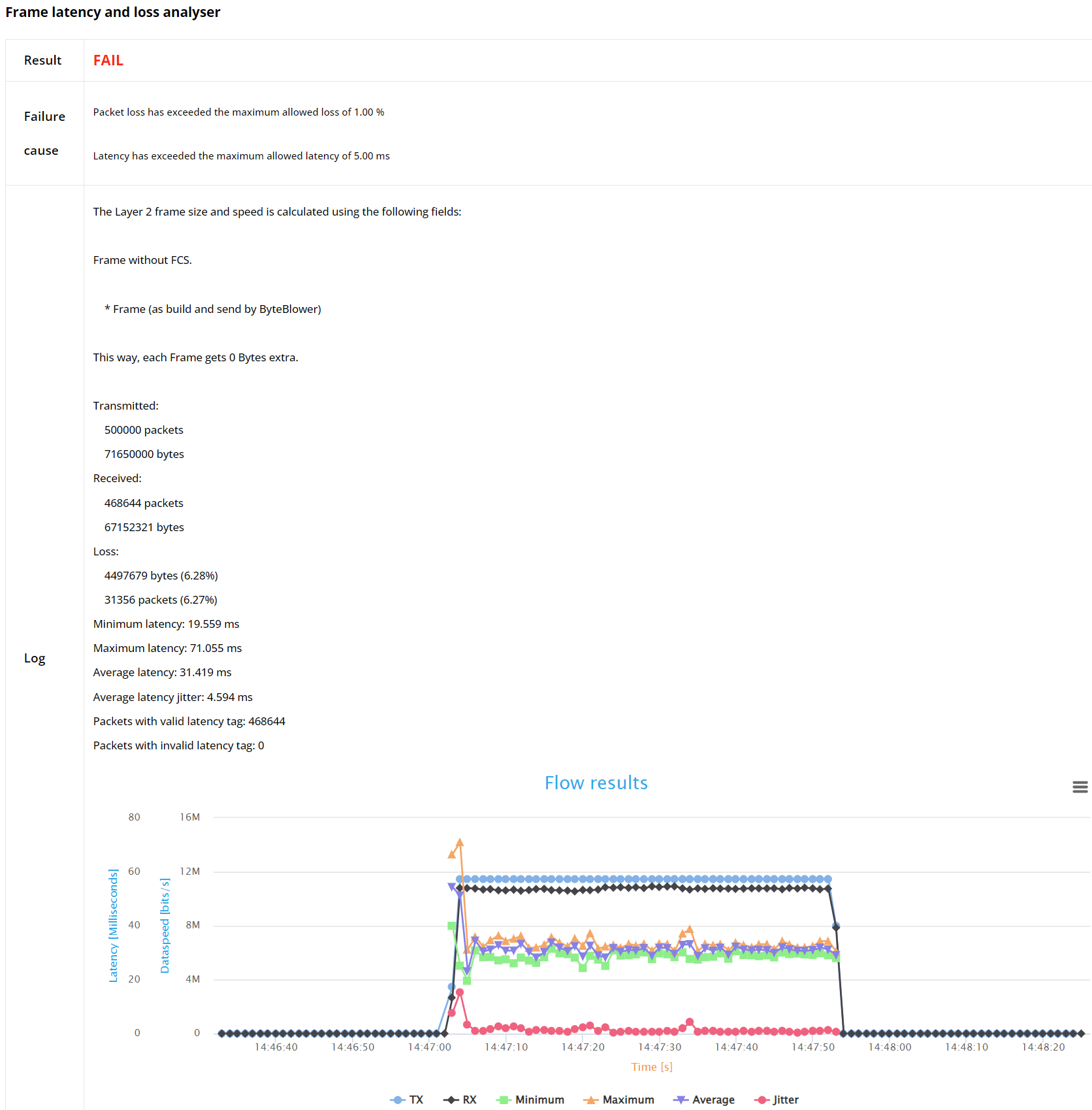Click the Jitter bump point near 14:47:34
This screenshot has width=1092, height=1110.
(690, 1022)
